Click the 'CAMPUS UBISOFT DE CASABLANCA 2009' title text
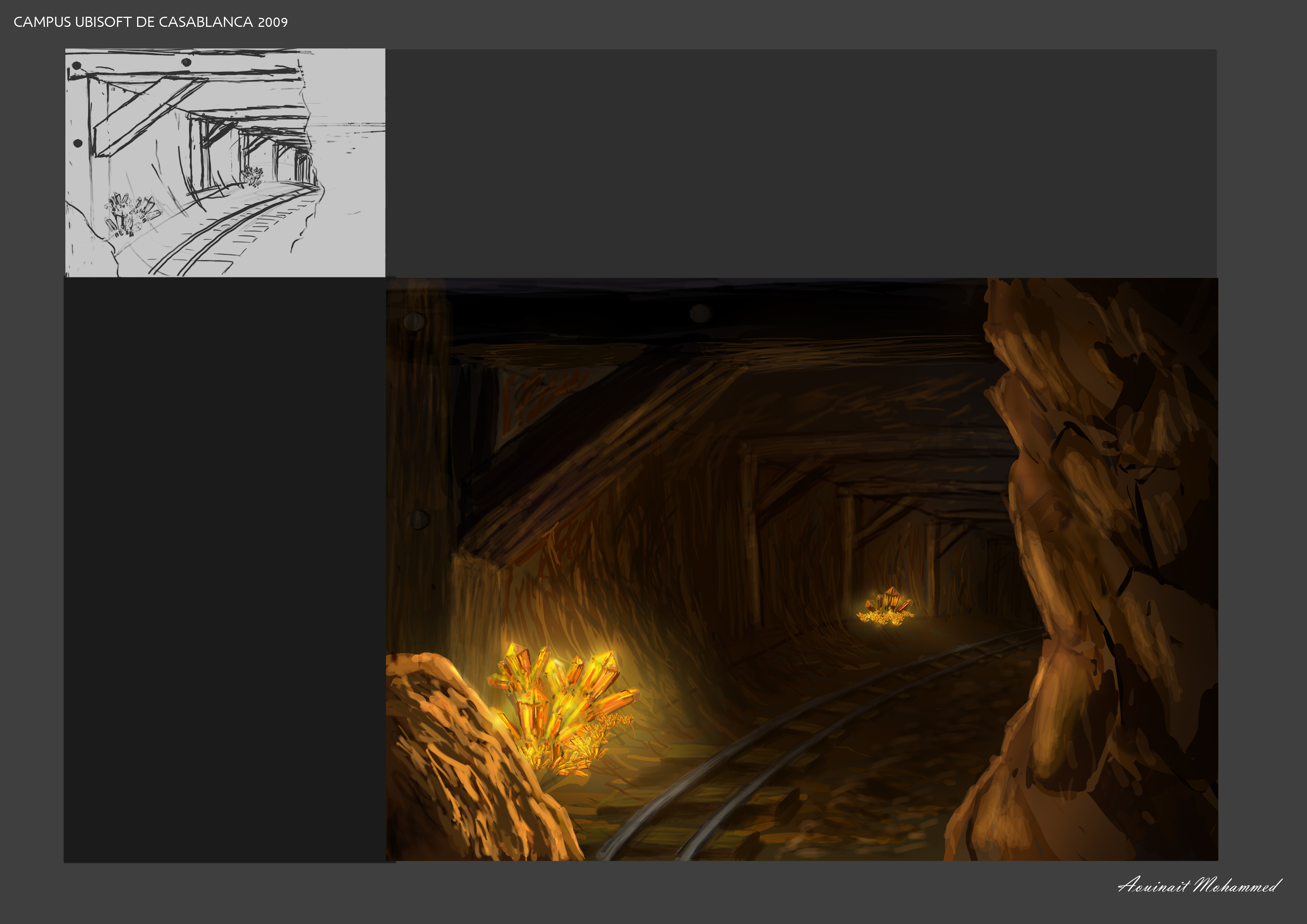This screenshot has height=924, width=1307. click(x=150, y=22)
